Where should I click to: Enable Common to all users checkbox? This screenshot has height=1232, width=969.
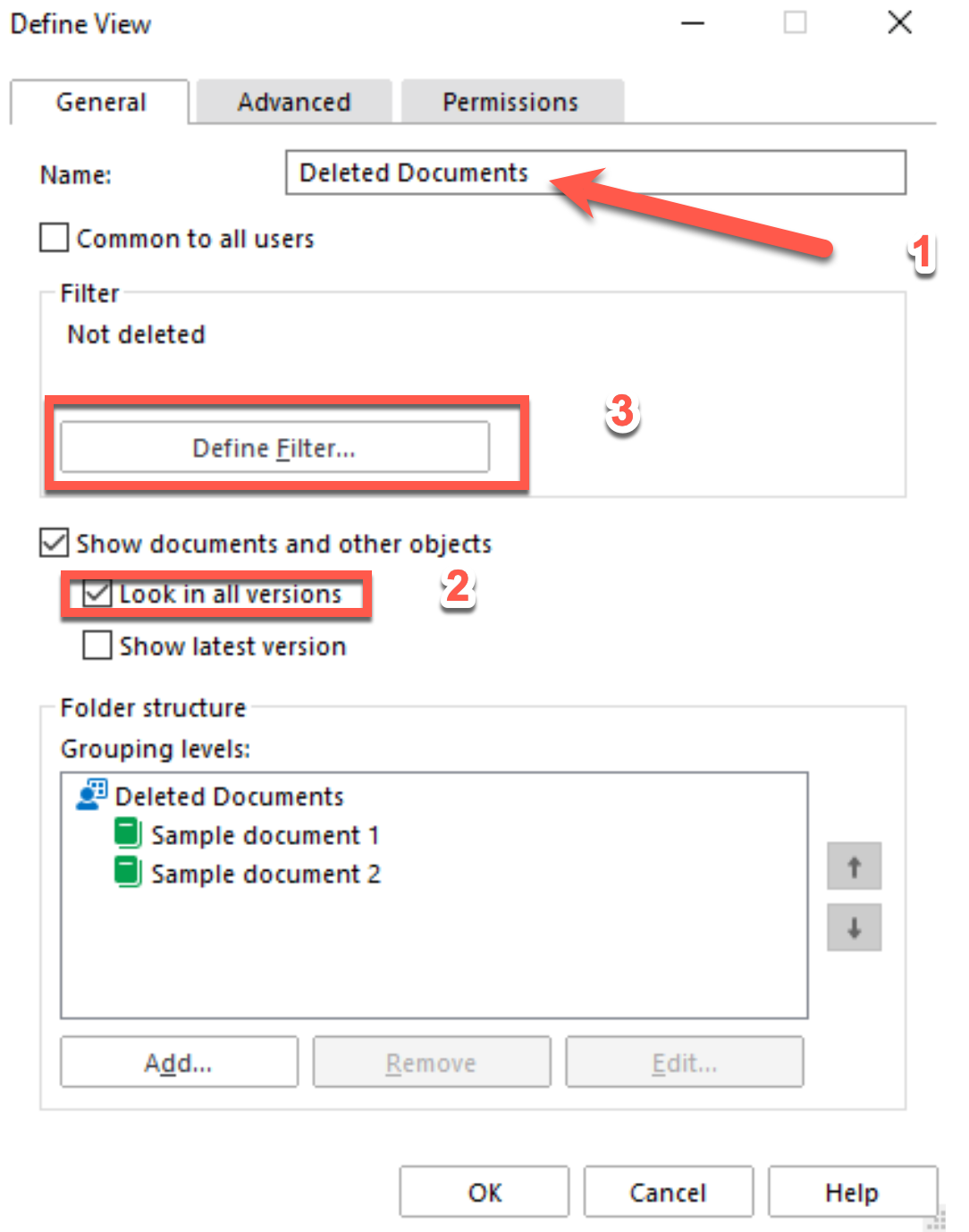55,238
